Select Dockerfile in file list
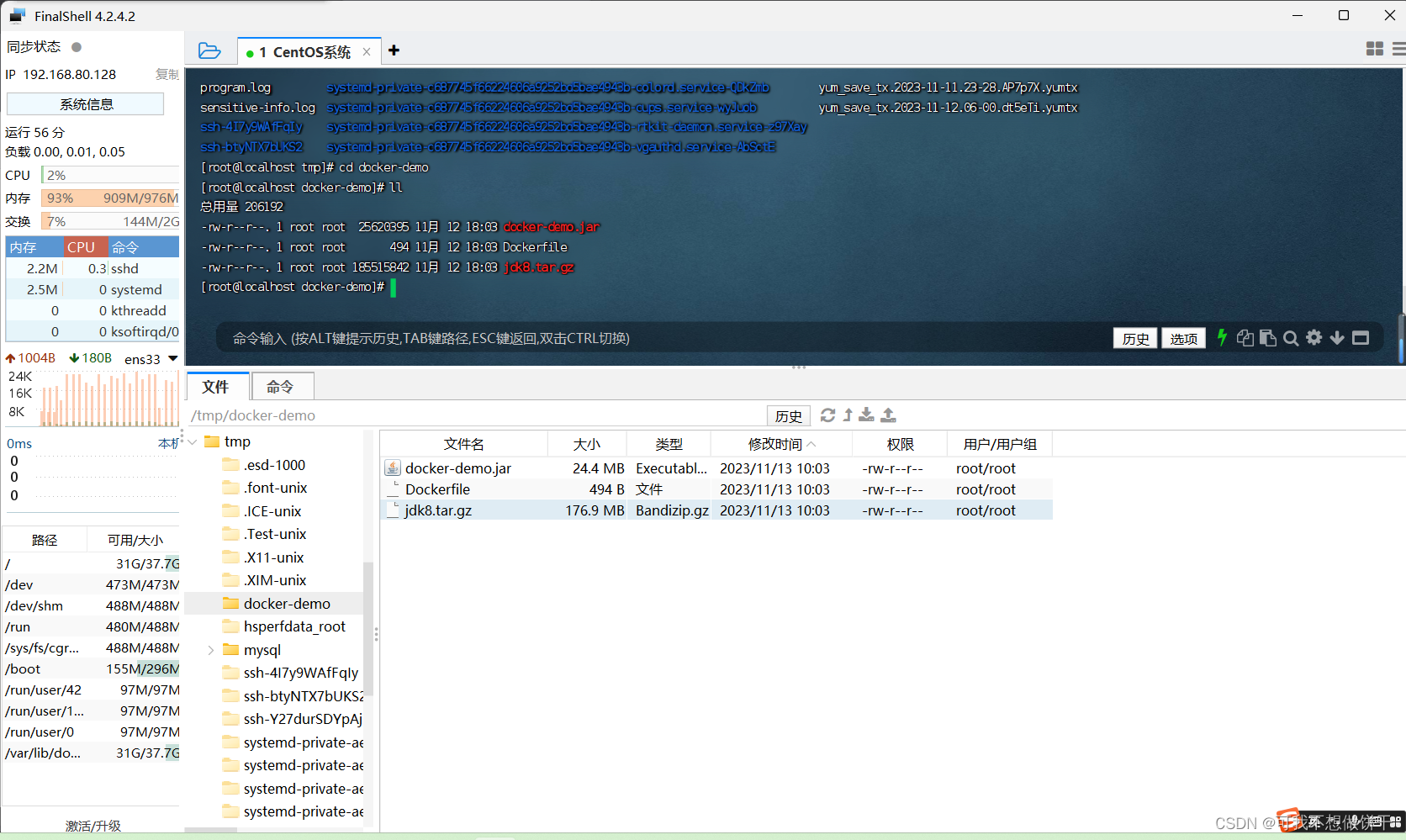 [716, 489]
